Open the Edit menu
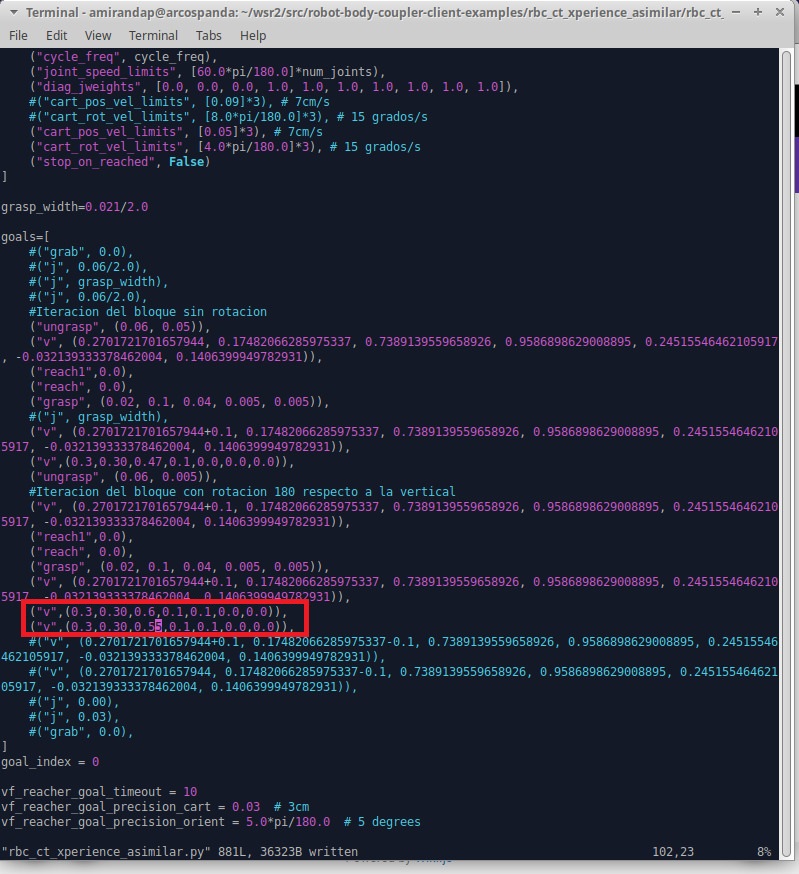Screen dimensions: 799x874 point(56,35)
